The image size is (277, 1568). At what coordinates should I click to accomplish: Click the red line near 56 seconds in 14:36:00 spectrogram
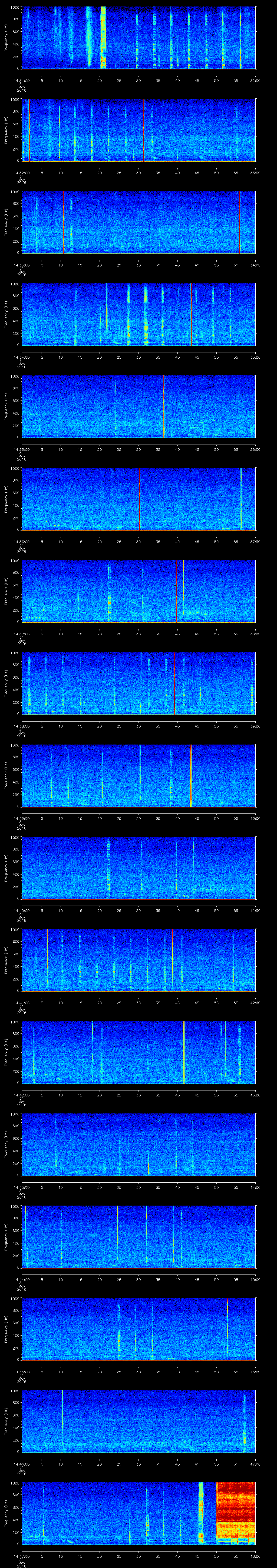point(241,499)
